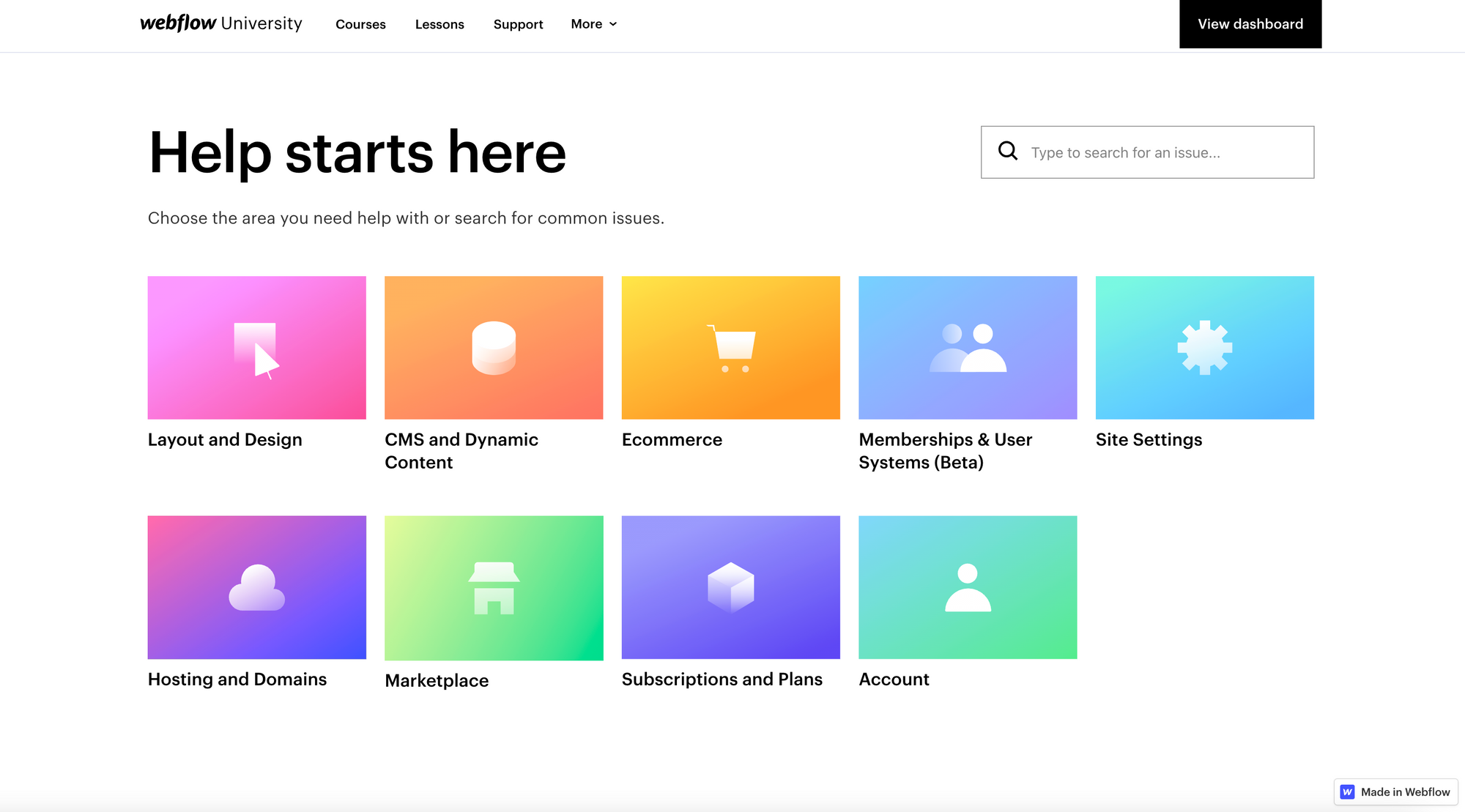The image size is (1465, 812).
Task: Click the Hosting and Domains cloud icon
Action: tap(256, 587)
